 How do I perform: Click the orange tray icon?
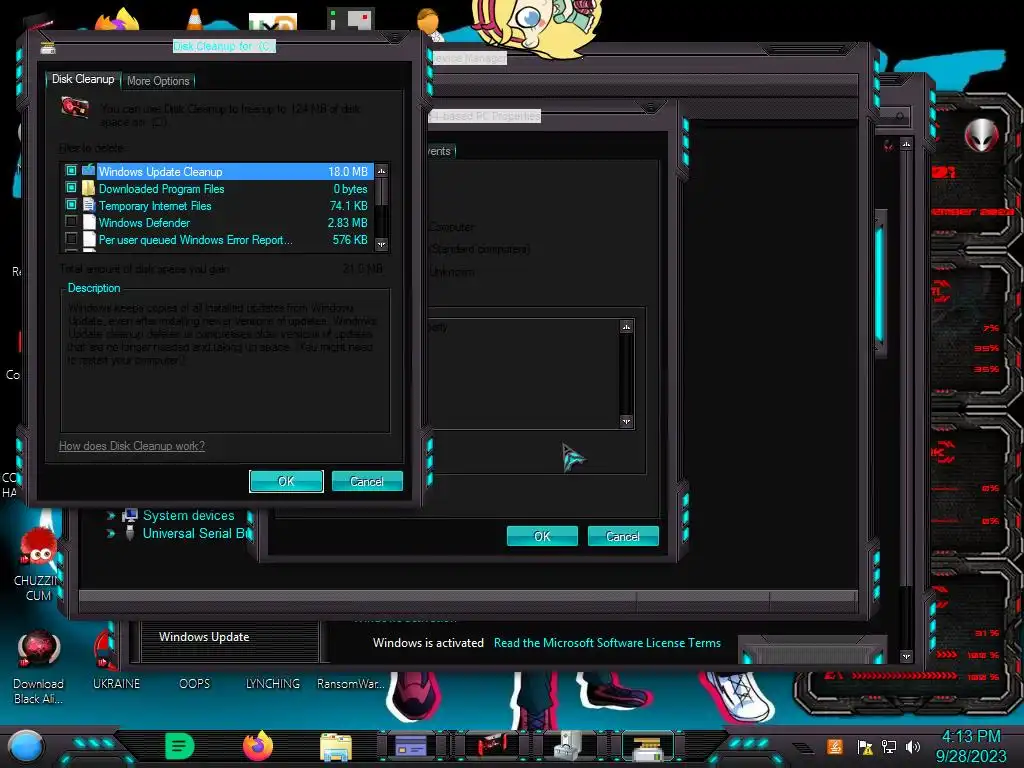point(835,746)
